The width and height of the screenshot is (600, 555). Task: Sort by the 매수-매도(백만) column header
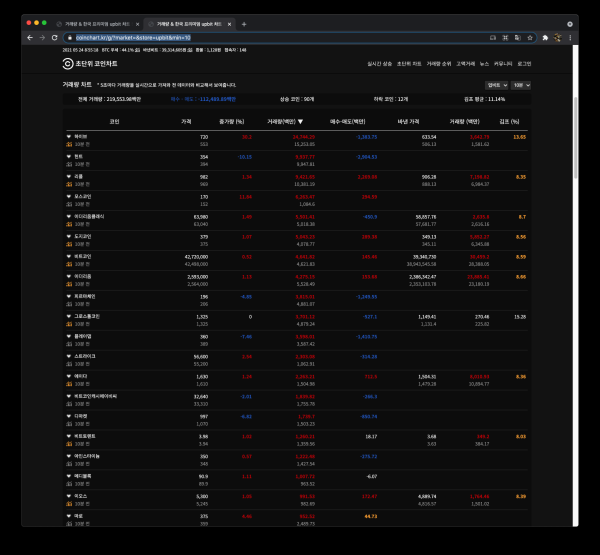pos(347,121)
